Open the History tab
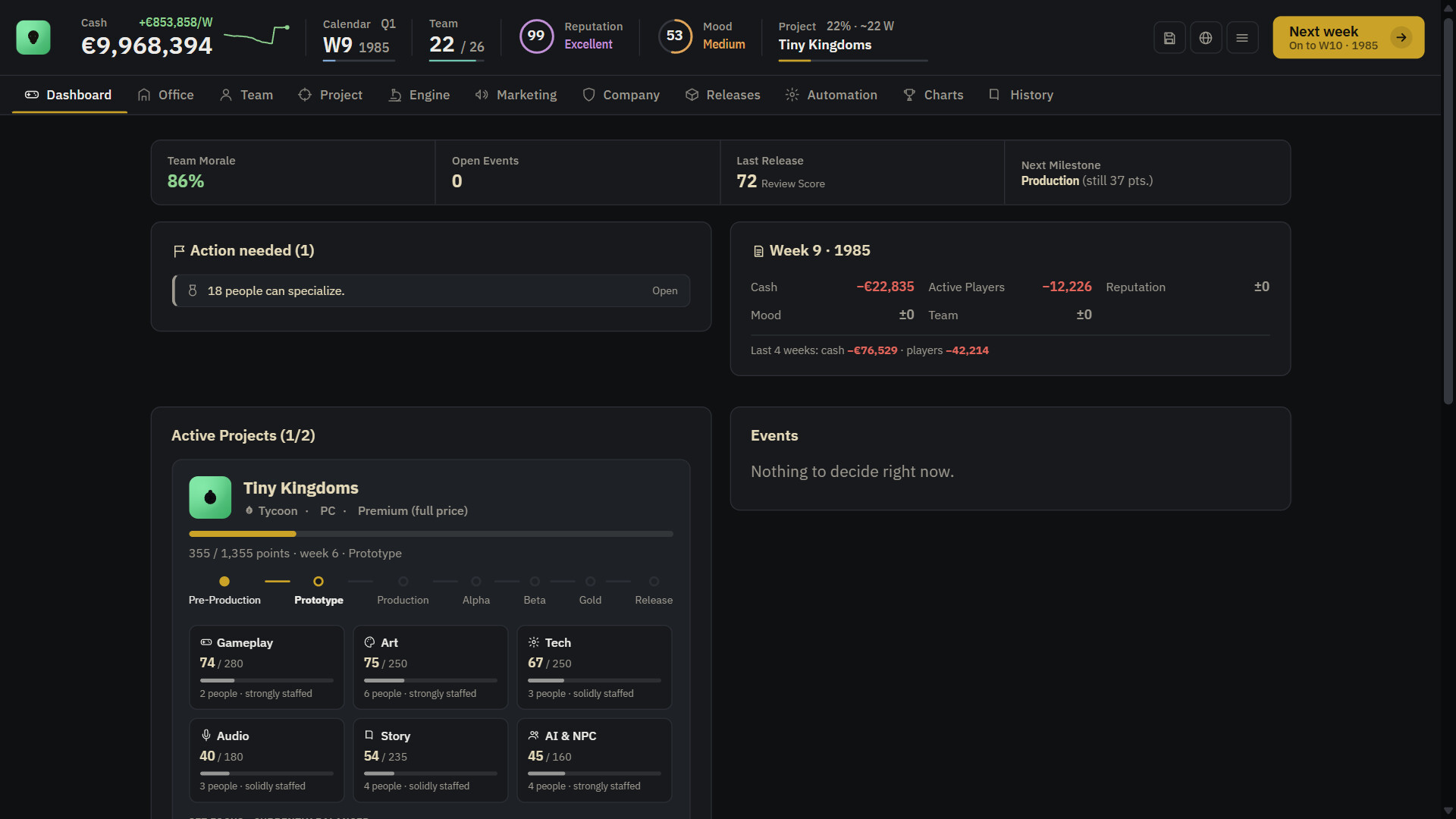Viewport: 1456px width, 819px height. [1021, 95]
